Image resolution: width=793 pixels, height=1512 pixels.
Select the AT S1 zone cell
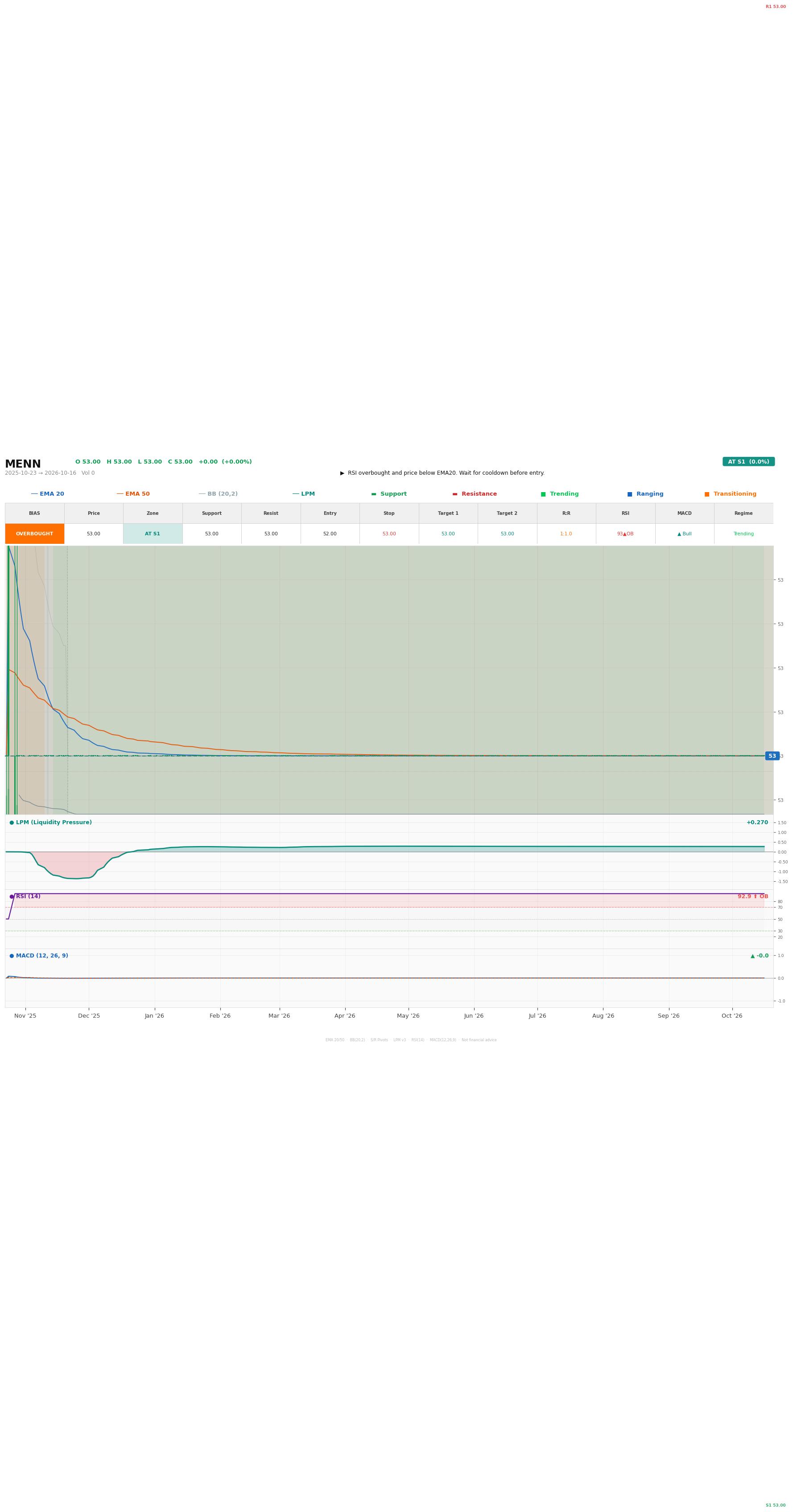point(153,534)
